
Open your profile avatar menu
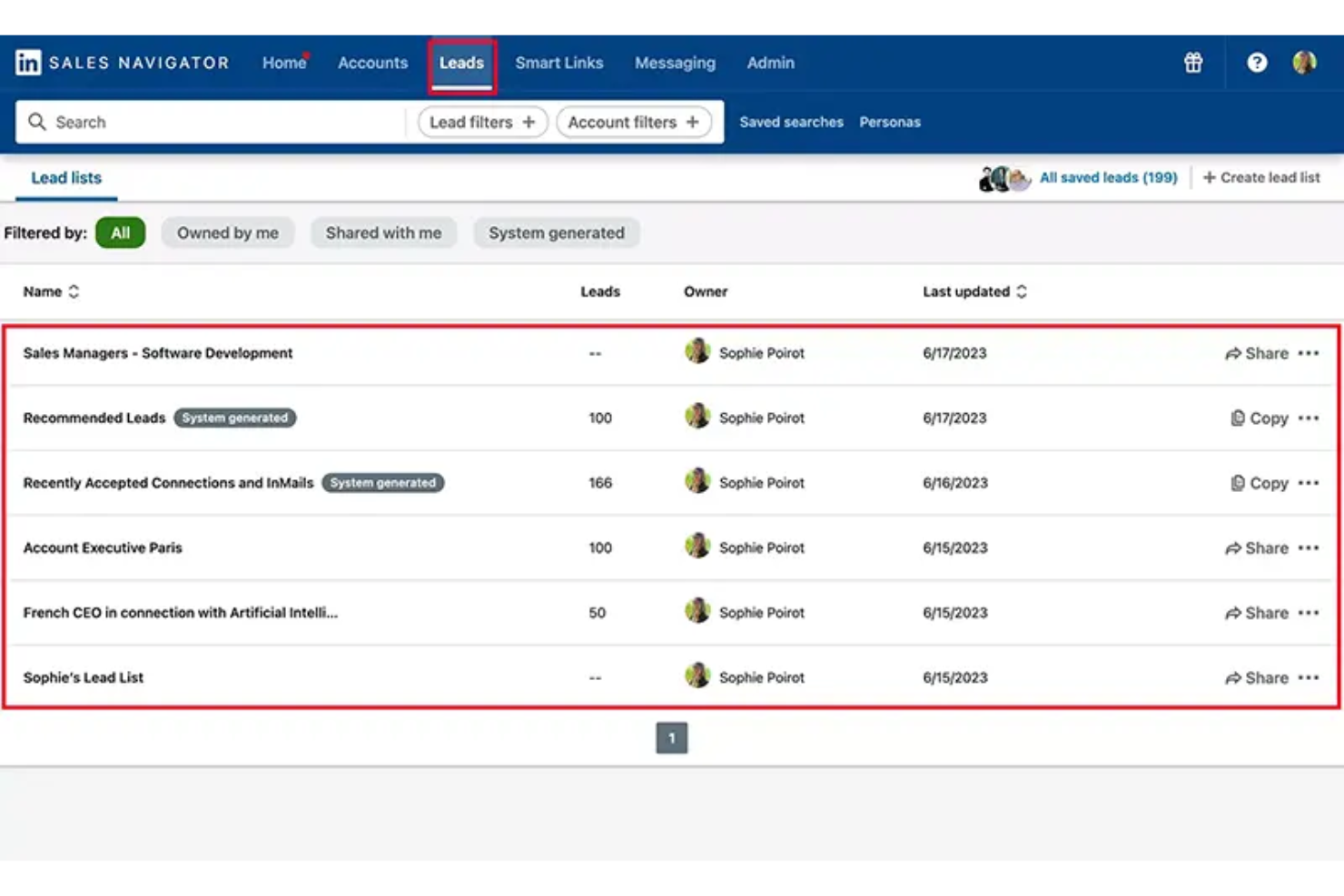(x=1306, y=63)
